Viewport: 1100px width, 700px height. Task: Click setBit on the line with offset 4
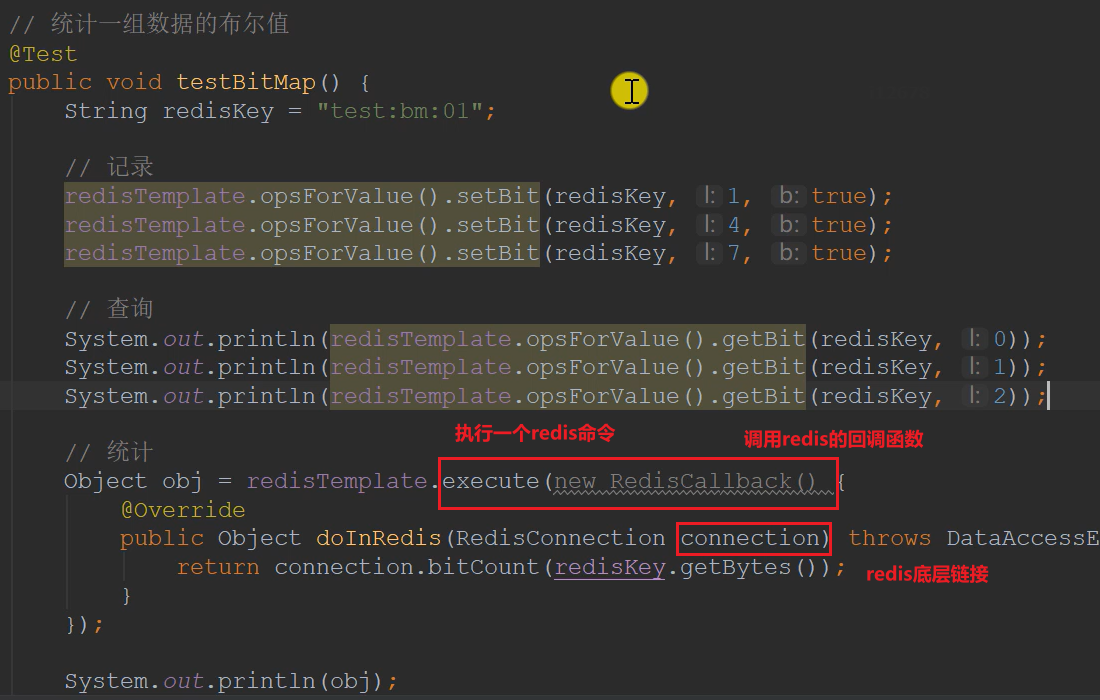point(497,225)
